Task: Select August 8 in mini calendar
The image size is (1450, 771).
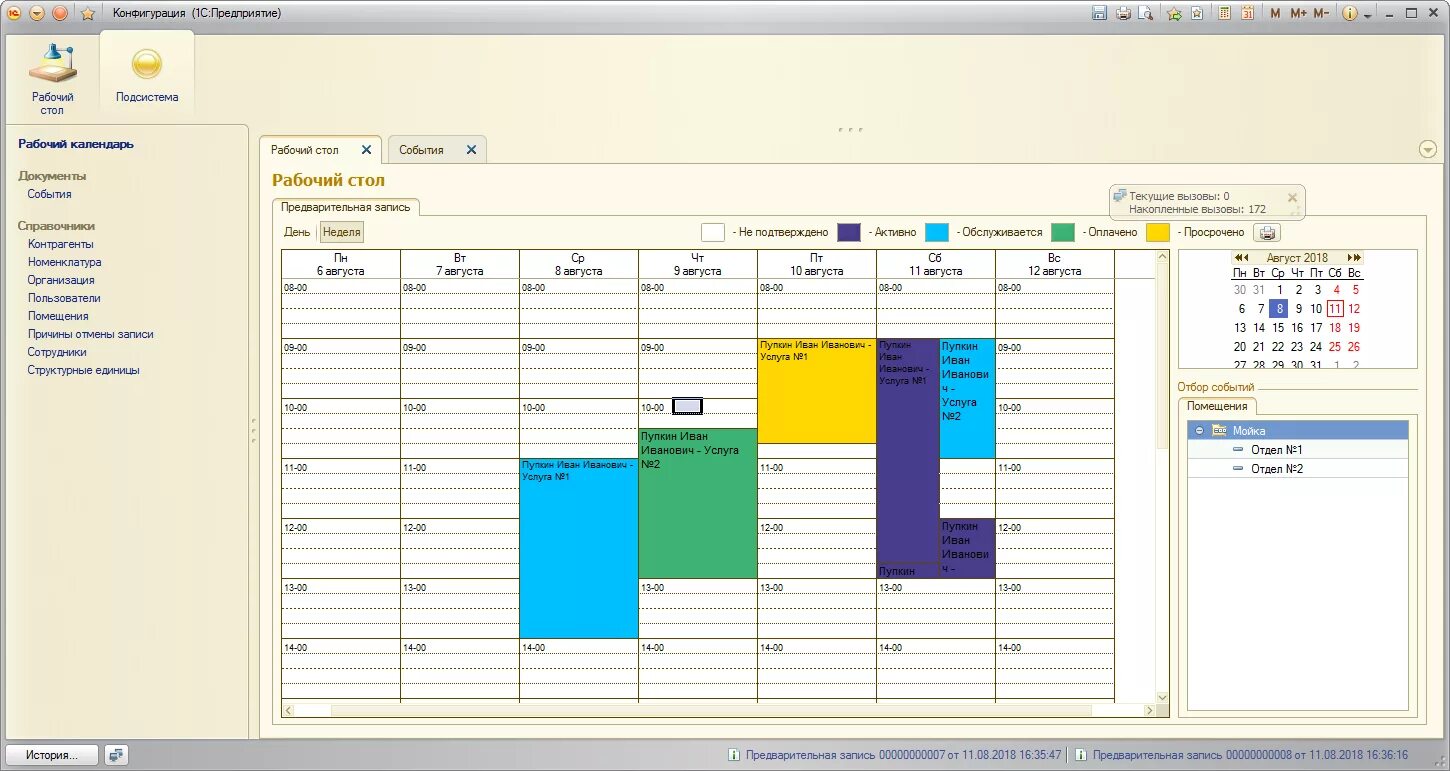Action: click(x=1279, y=309)
